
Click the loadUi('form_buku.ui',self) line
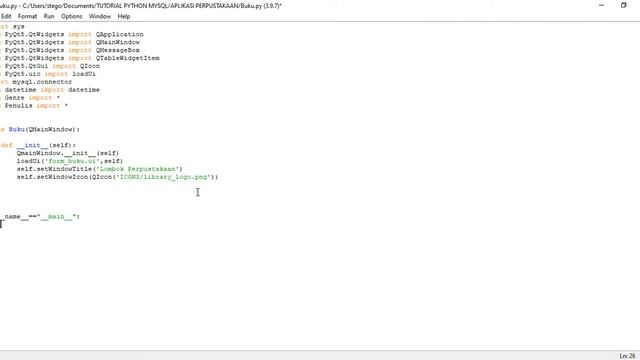(70, 161)
